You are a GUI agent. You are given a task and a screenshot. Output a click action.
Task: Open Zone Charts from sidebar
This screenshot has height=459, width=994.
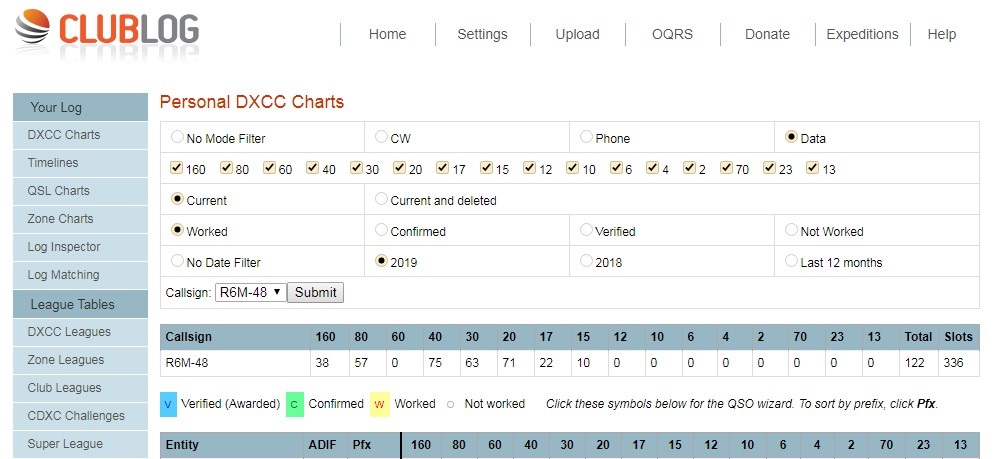click(x=60, y=219)
